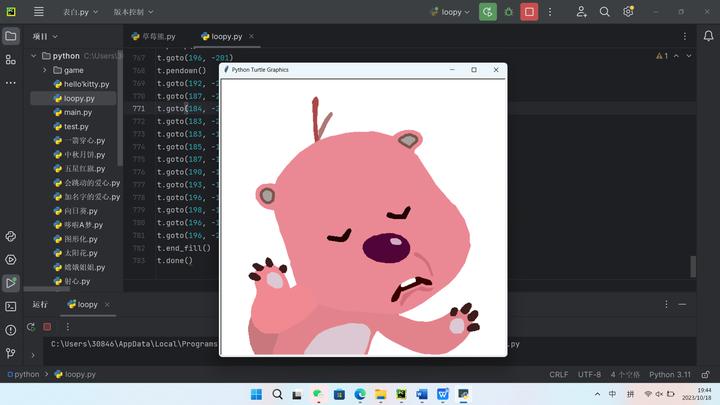The height and width of the screenshot is (405, 720).
Task: Stop process in Run panel toolbar
Action: pos(47,326)
